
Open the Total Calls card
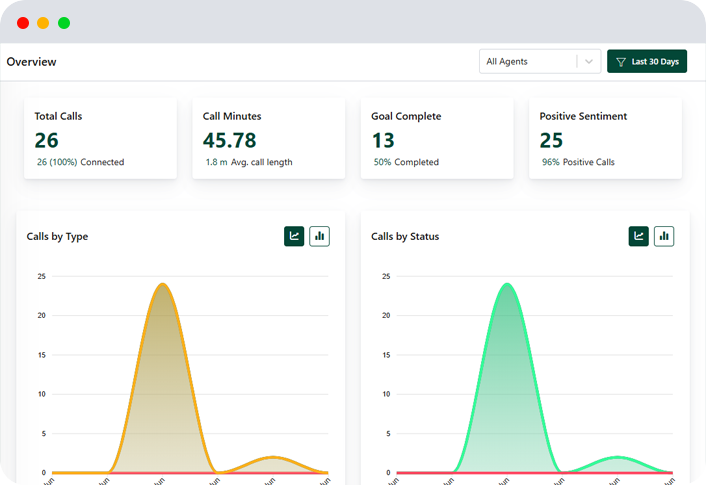tap(100, 138)
